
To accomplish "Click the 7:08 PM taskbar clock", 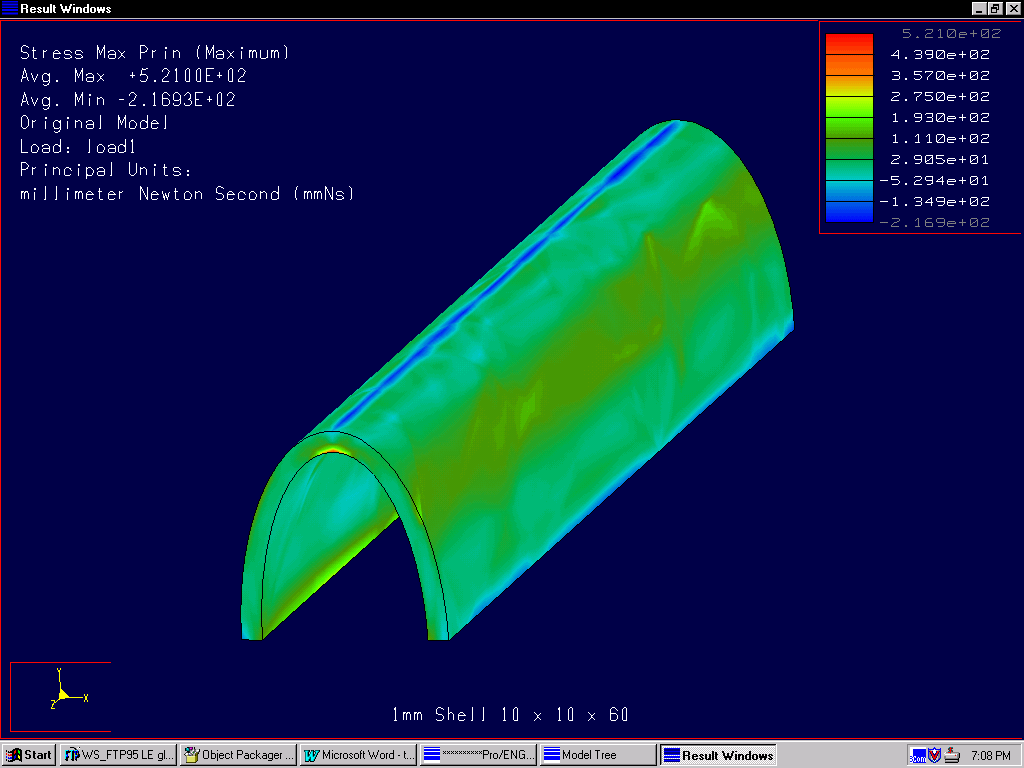I will pyautogui.click(x=990, y=755).
